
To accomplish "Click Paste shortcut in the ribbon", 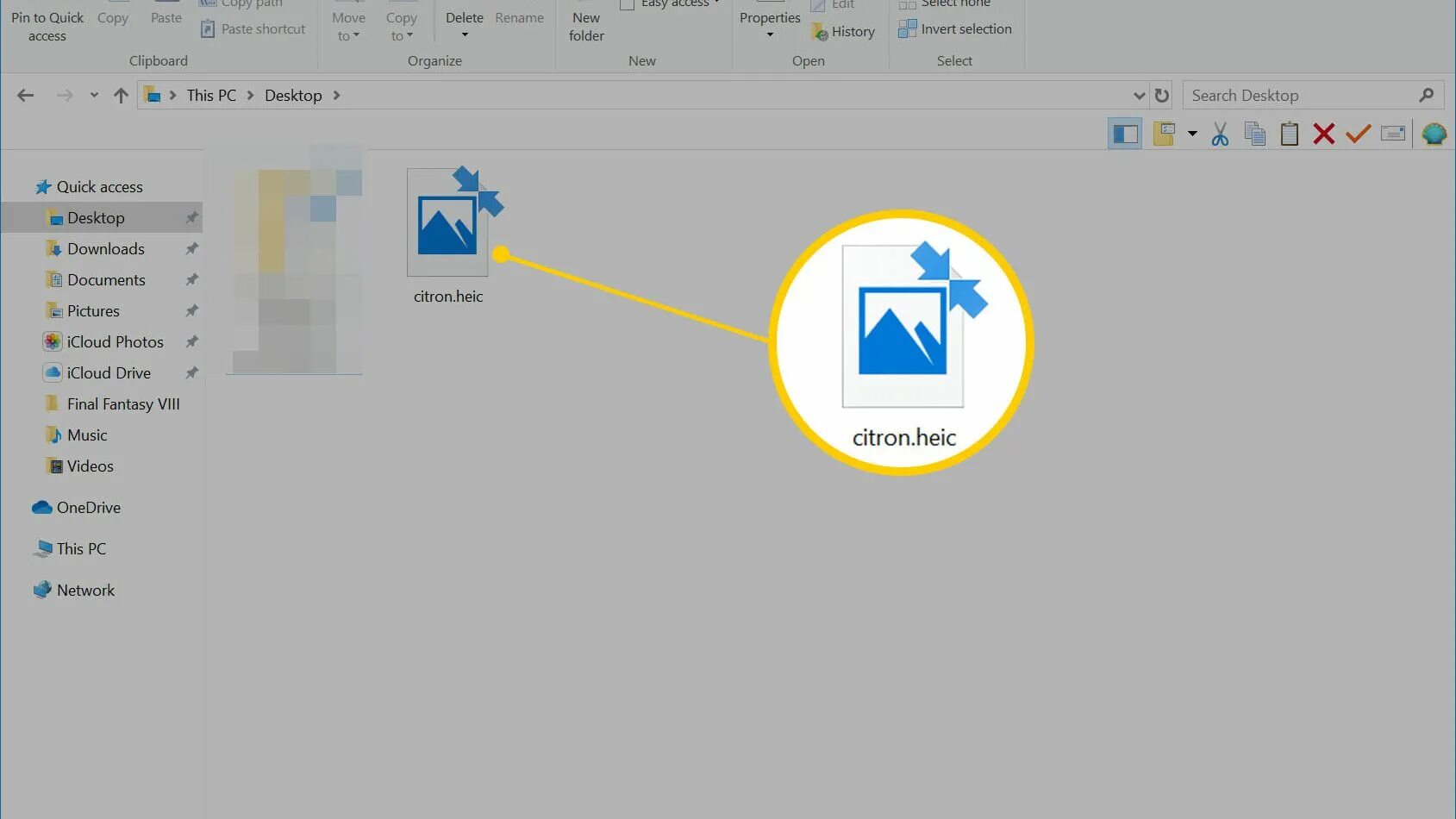I will 253,29.
